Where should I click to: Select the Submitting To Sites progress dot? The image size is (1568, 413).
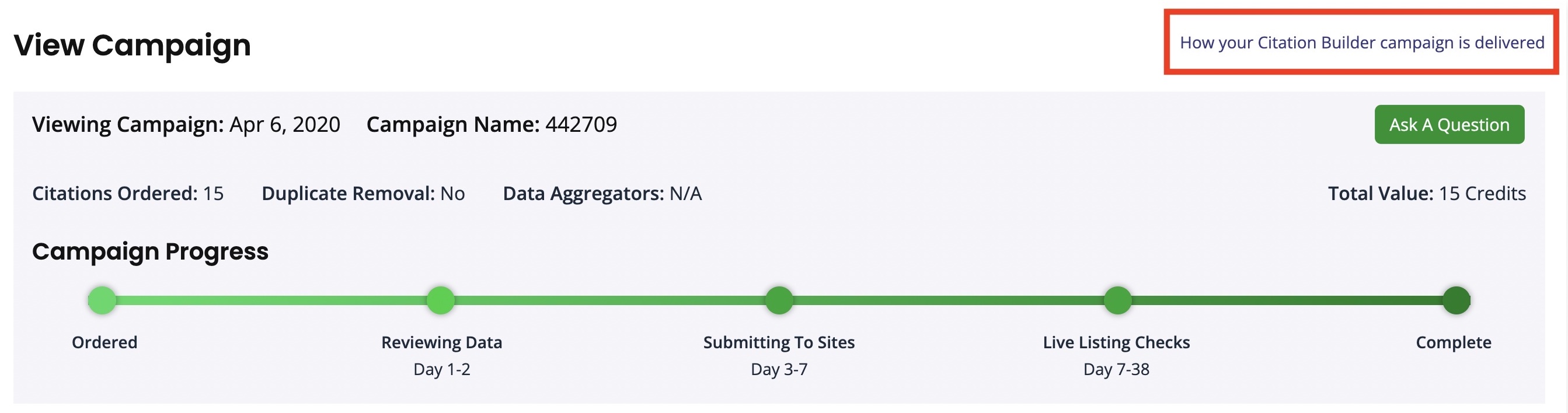779,300
